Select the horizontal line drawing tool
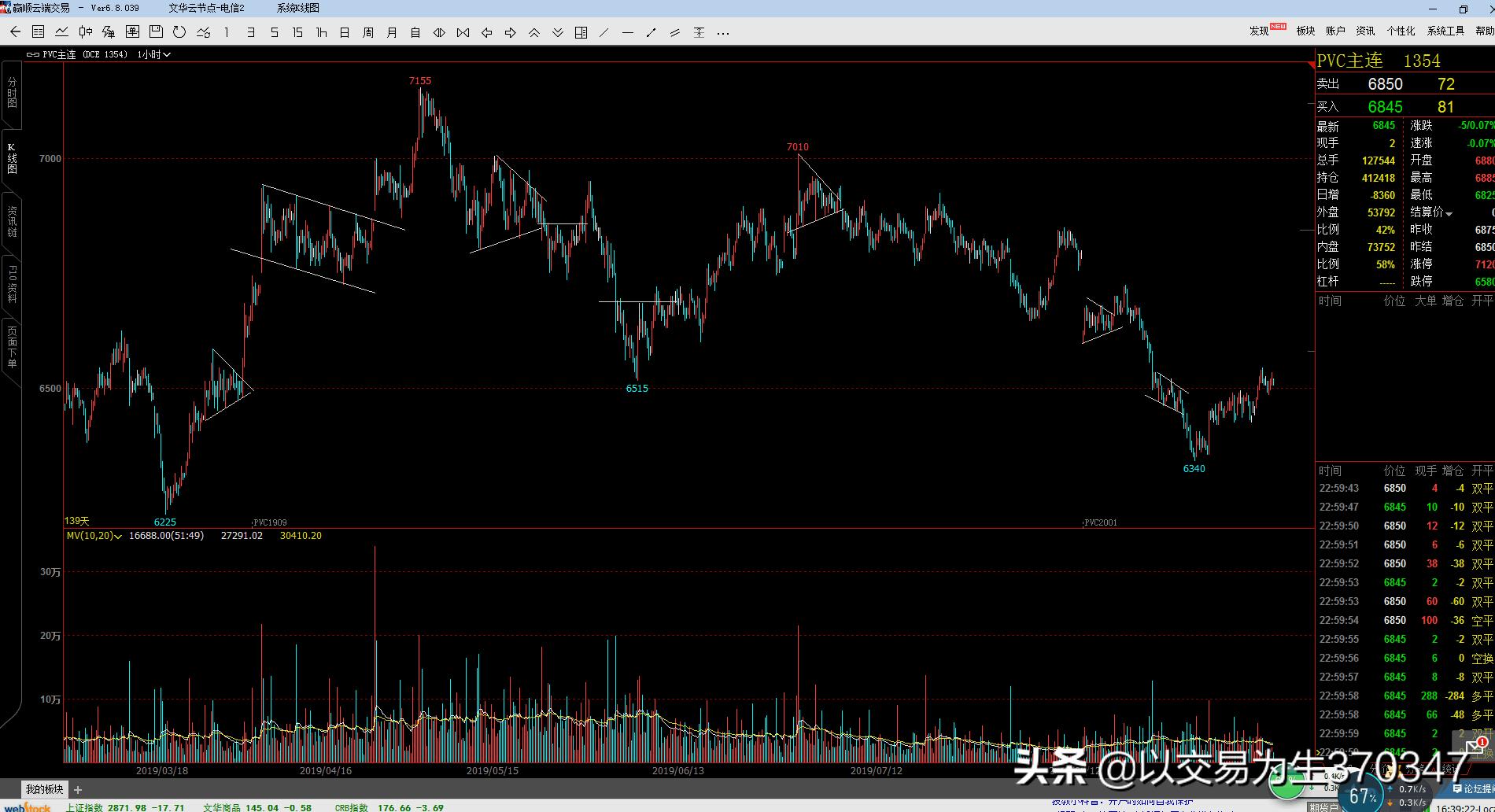The image size is (1495, 812). (x=628, y=32)
